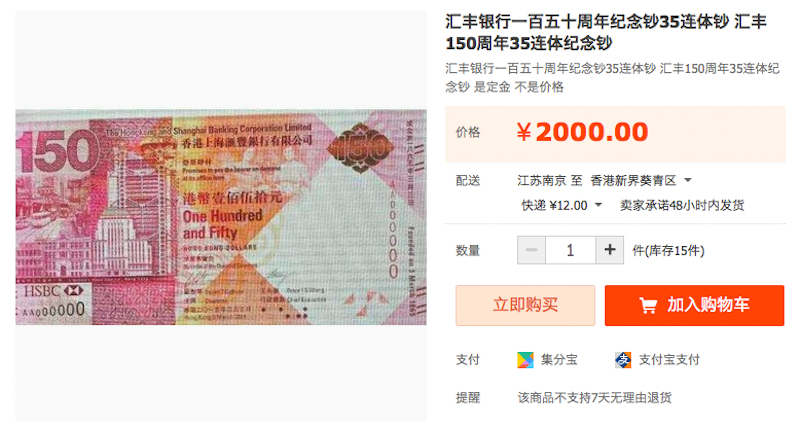This screenshot has height=426, width=800.
Task: Expand the 快递 ¥12.00 shipping dropdown
Action: 561,205
